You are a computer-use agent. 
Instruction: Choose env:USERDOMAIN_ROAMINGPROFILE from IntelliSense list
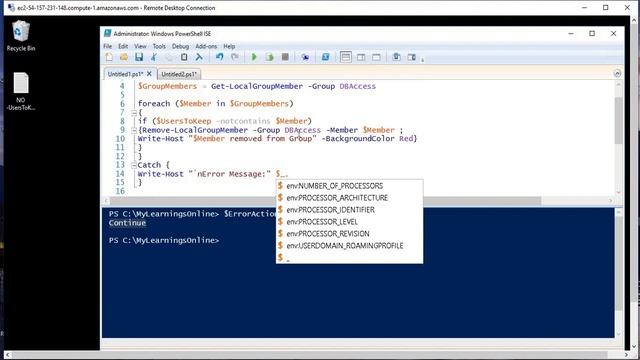pyautogui.click(x=349, y=245)
